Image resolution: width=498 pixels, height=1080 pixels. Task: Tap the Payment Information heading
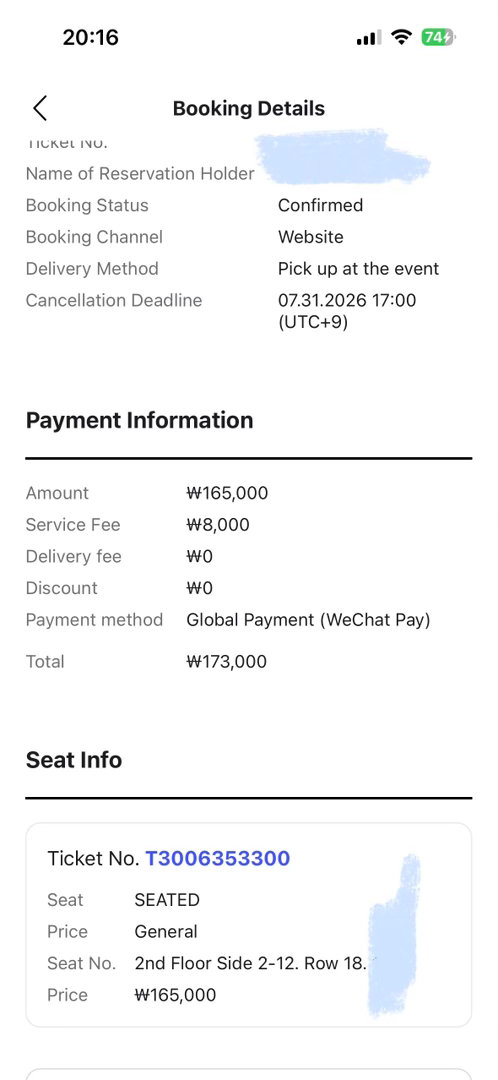(139, 420)
